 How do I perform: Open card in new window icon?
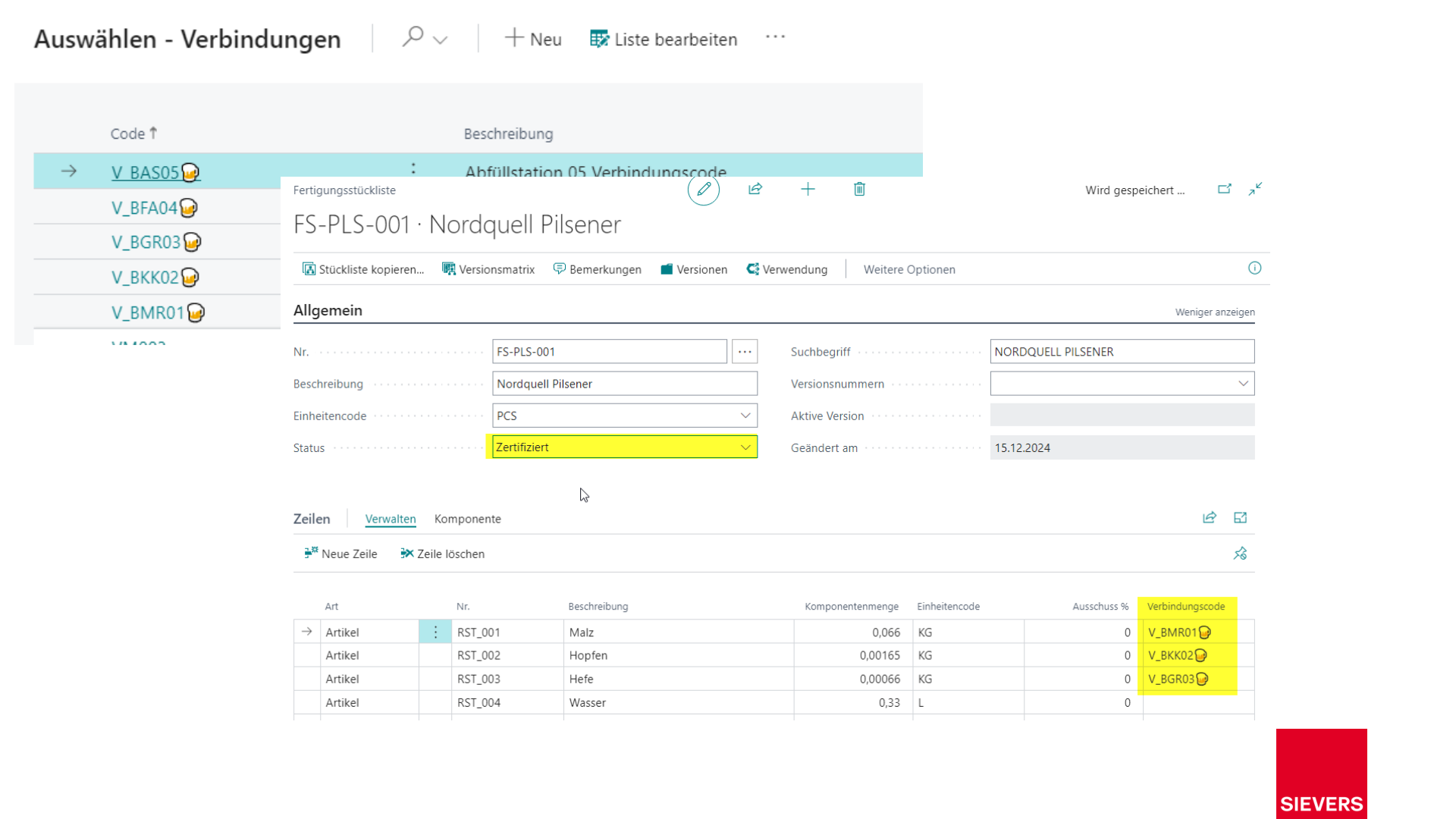[x=1225, y=189]
